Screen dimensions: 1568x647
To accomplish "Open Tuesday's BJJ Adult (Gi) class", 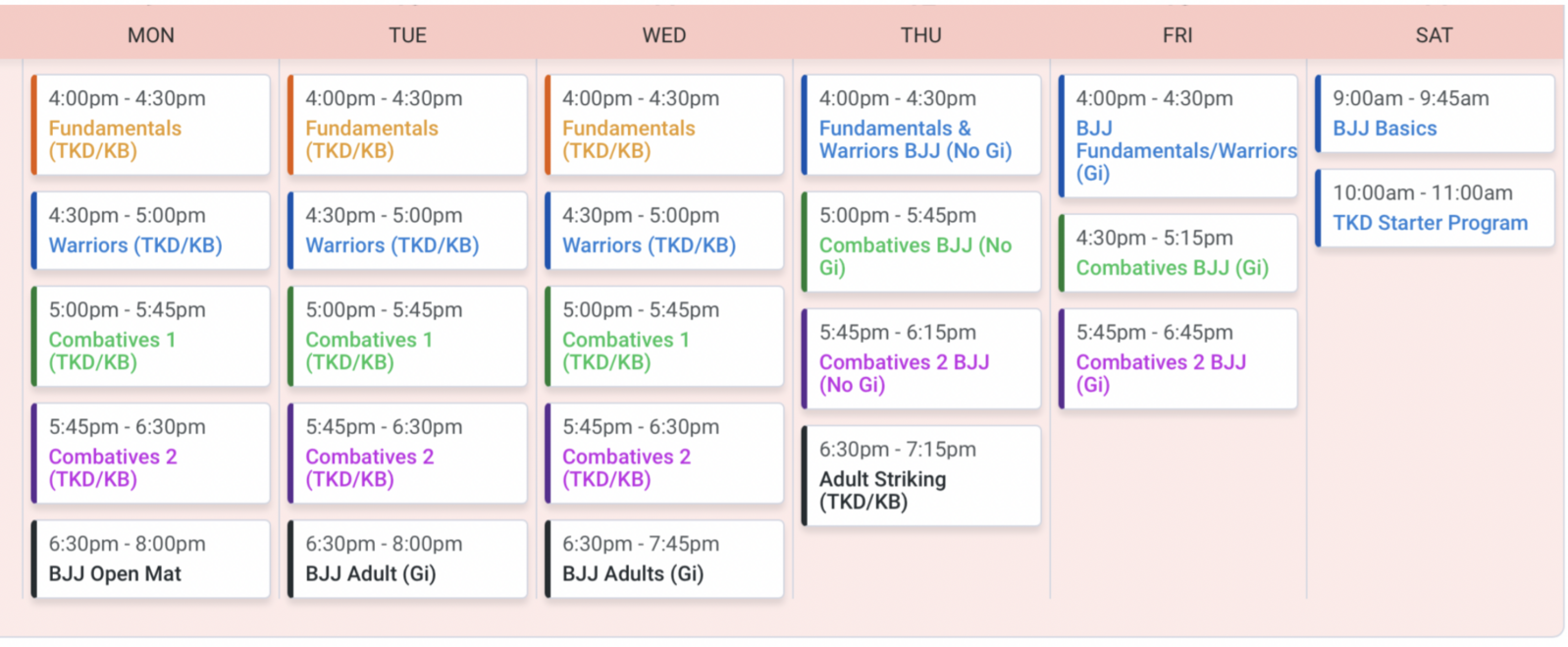I will coord(408,559).
